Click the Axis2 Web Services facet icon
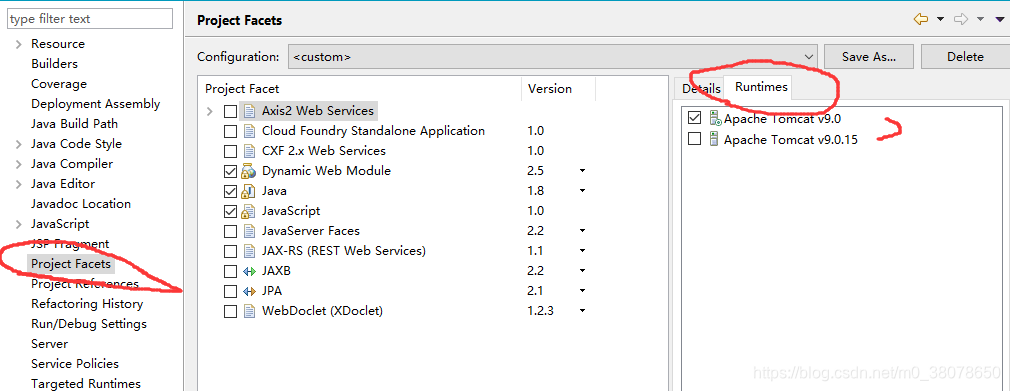Viewport: 1010px width, 391px height. click(249, 111)
